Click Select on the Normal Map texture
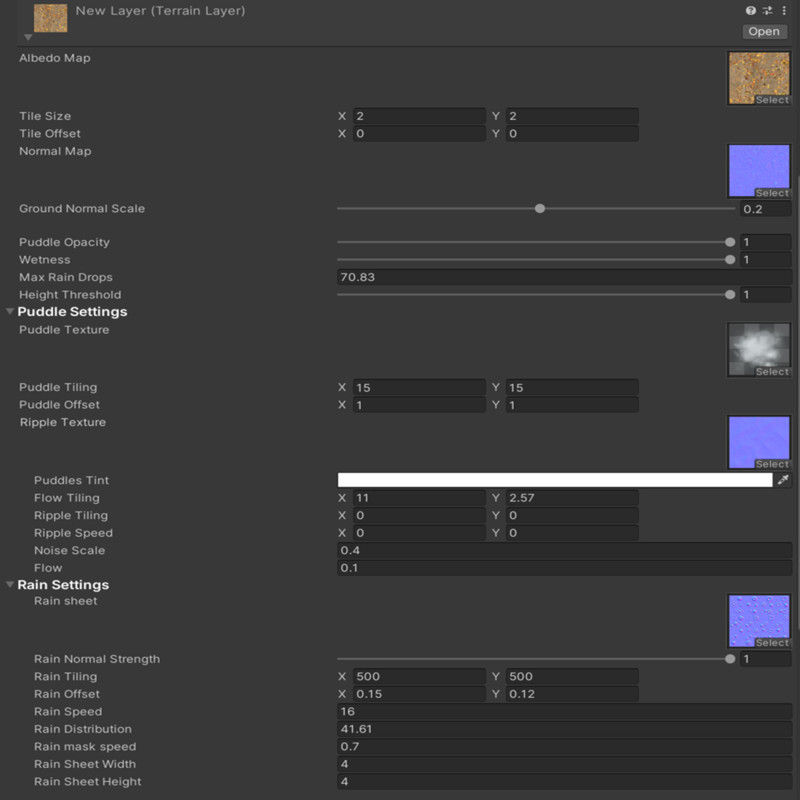 [772, 193]
